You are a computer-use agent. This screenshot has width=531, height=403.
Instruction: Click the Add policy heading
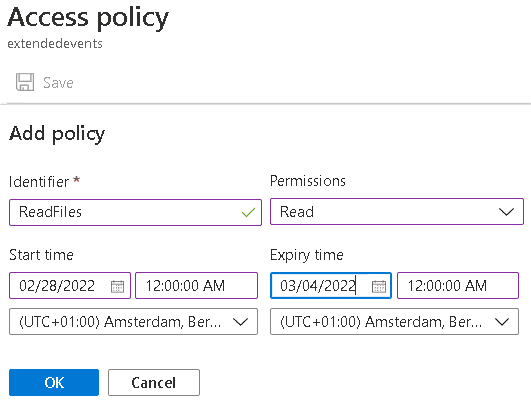[x=57, y=134]
